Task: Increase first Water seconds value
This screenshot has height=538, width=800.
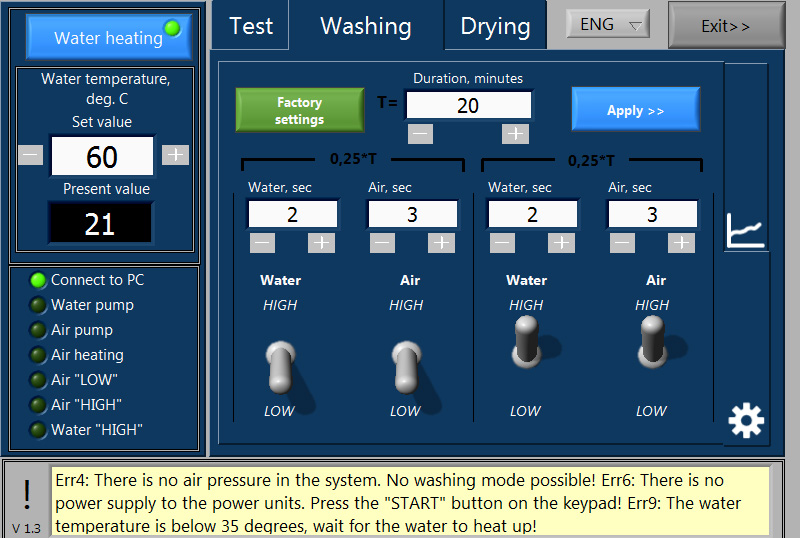Action: [321, 242]
